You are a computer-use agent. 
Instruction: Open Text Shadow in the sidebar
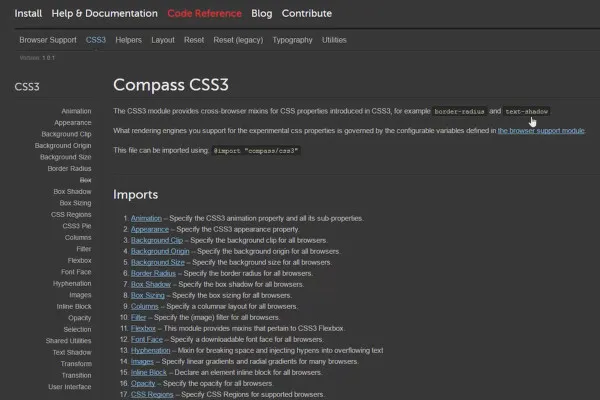pos(72,352)
